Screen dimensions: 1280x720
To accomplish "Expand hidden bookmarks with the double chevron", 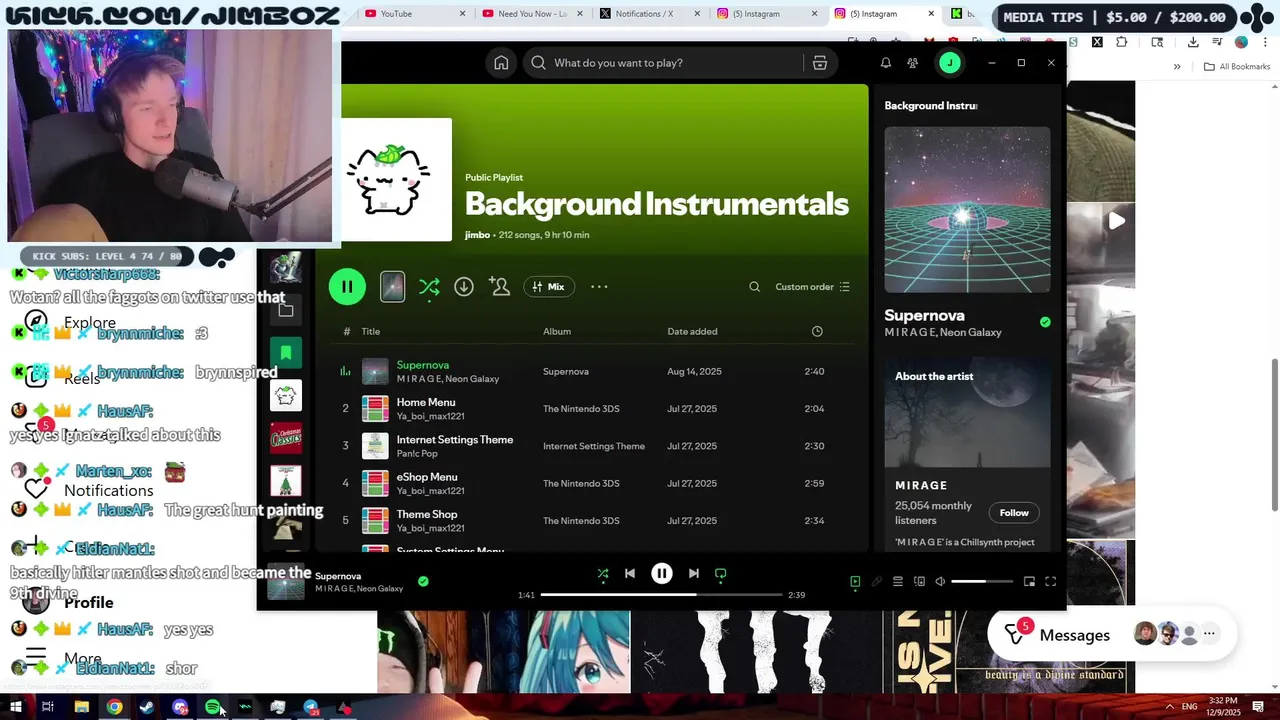I will point(1177,67).
